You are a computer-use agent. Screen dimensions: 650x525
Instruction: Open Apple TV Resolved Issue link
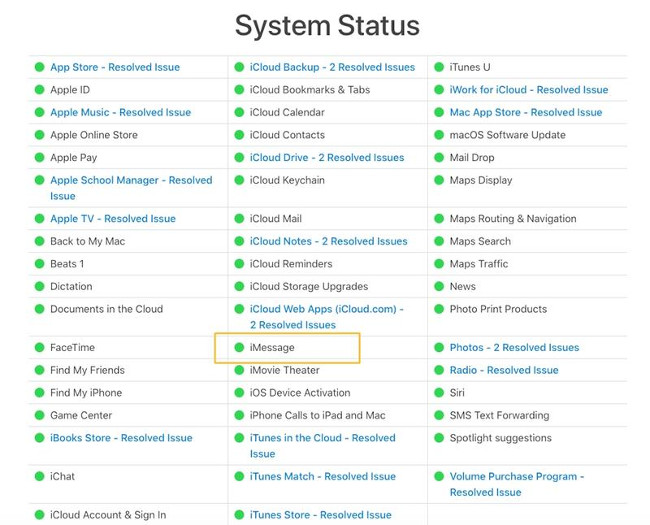coord(112,219)
